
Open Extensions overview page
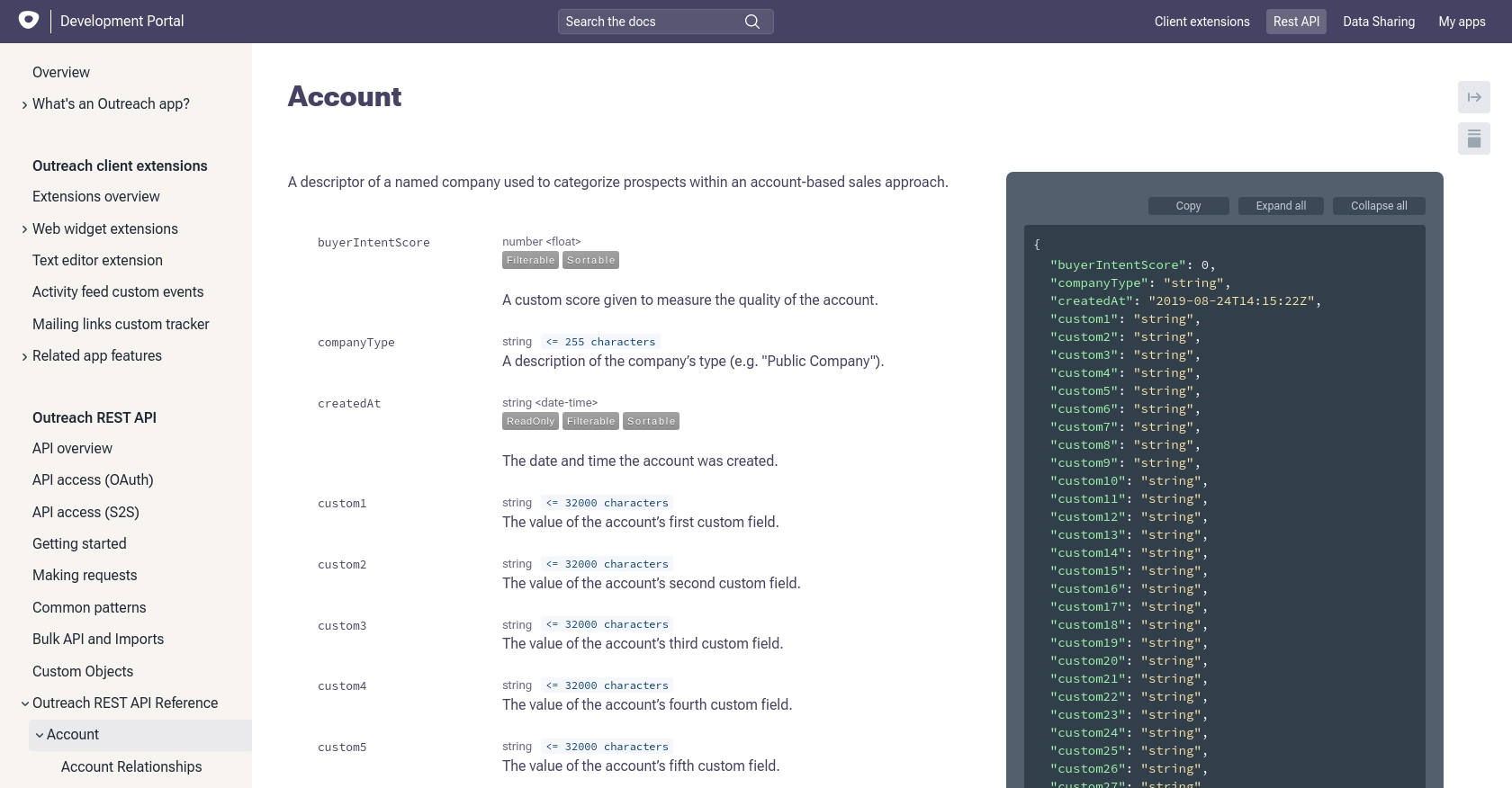95,196
